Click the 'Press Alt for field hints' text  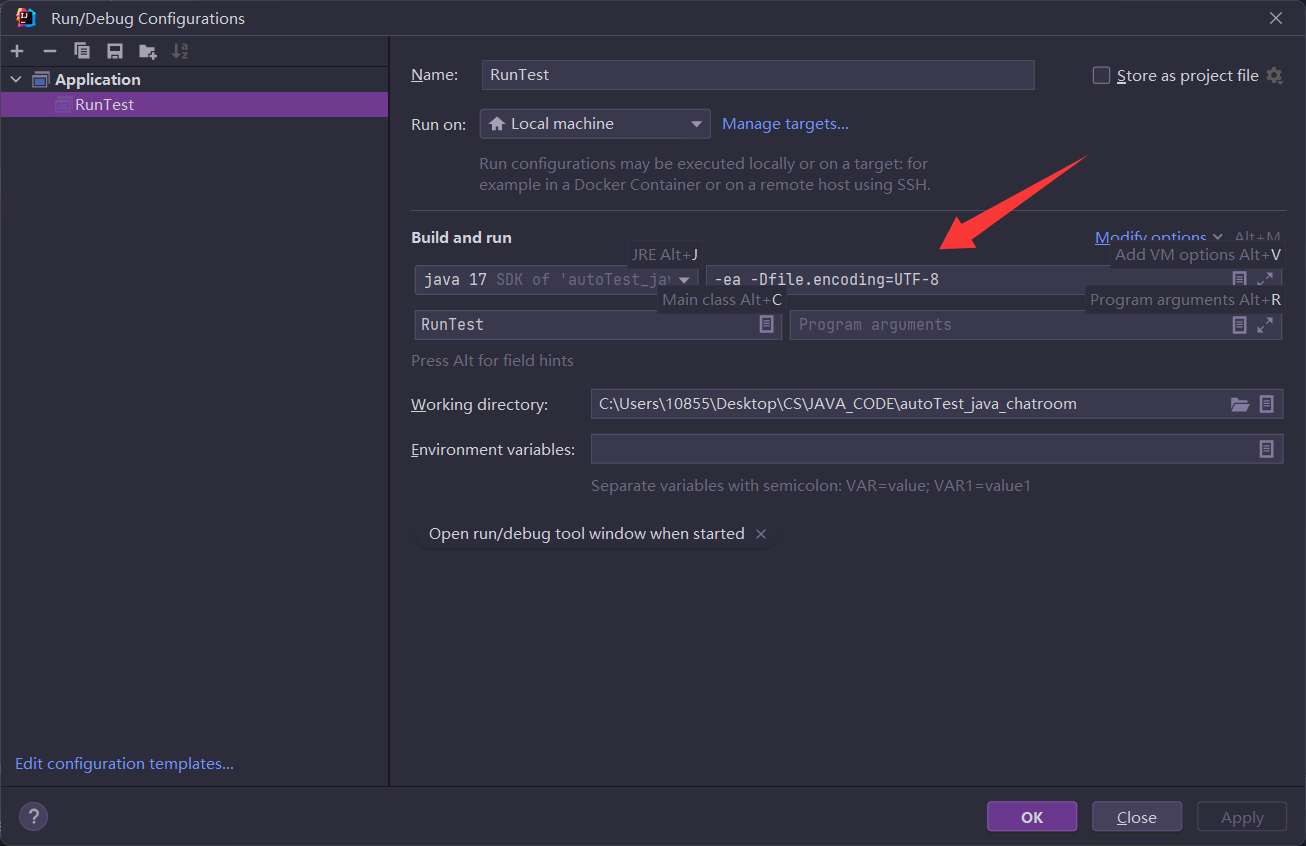[x=492, y=360]
